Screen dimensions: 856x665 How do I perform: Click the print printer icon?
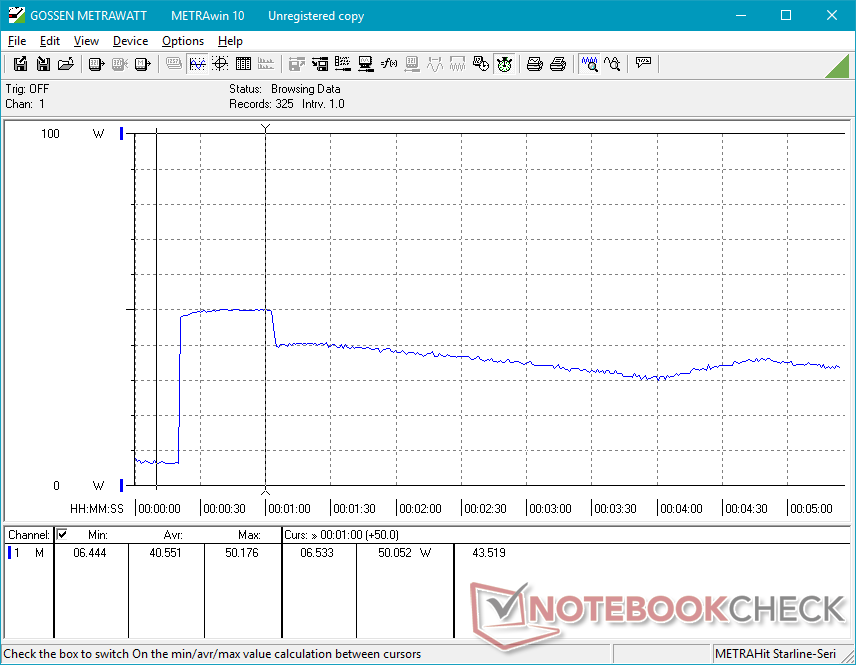coord(557,64)
